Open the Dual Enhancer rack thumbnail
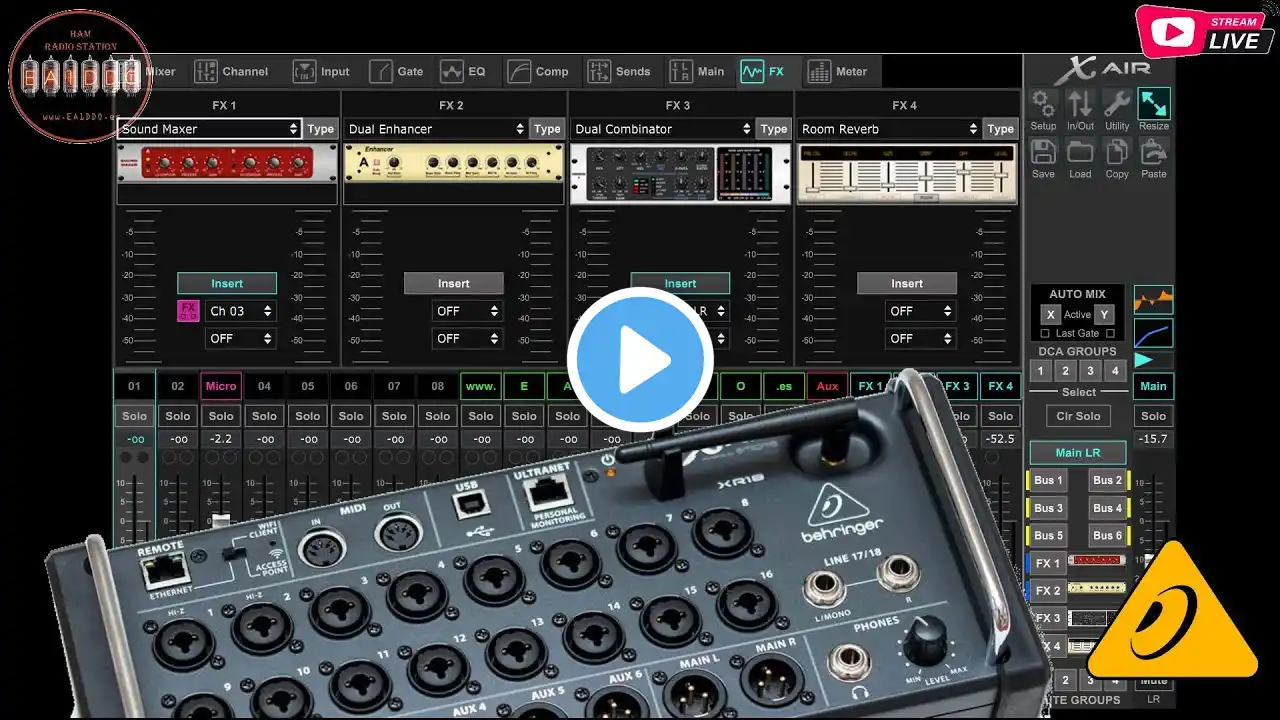 point(454,162)
